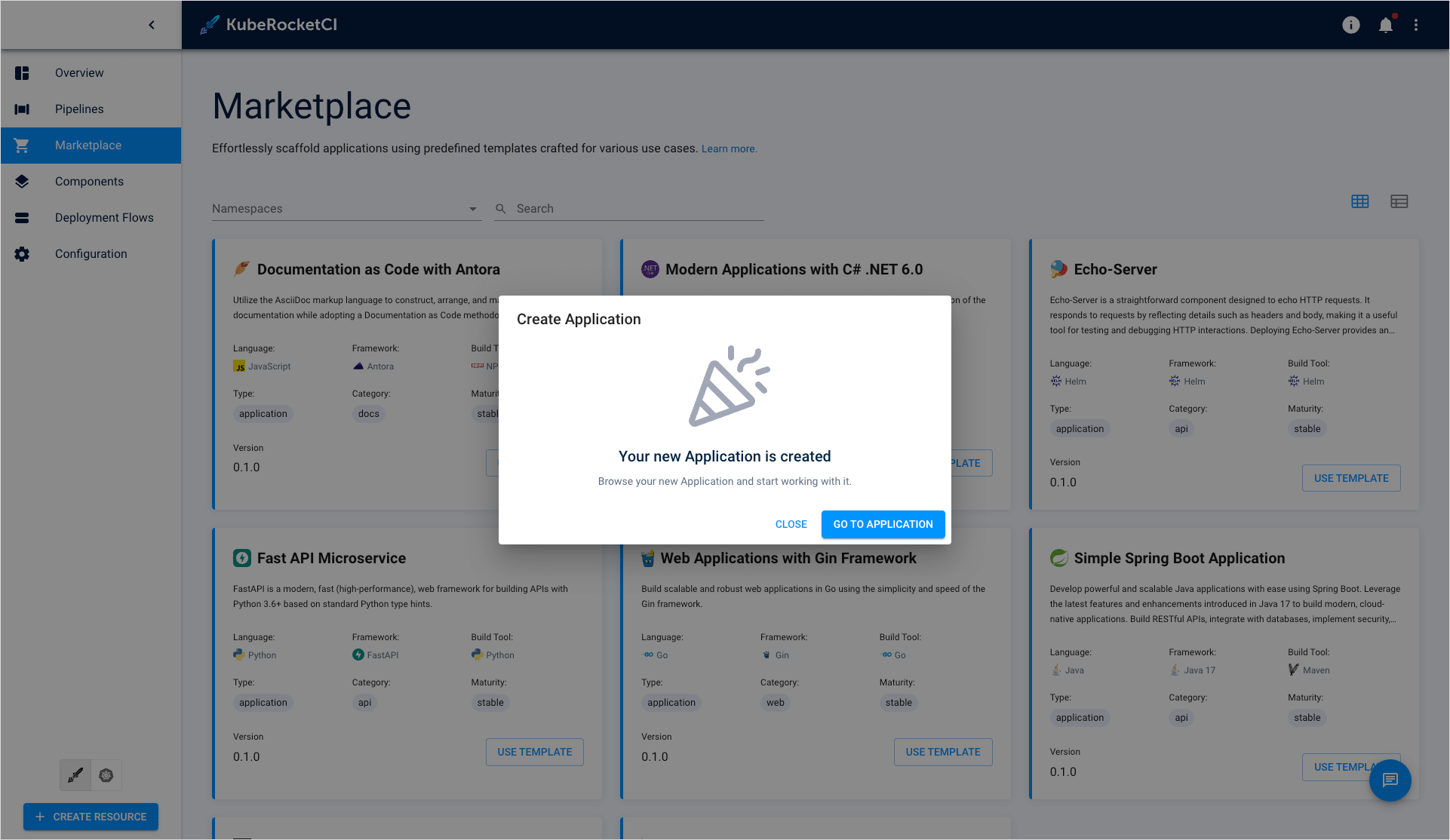Click GO TO APPLICATION in the dialog
This screenshot has width=1450, height=840.
pos(883,524)
